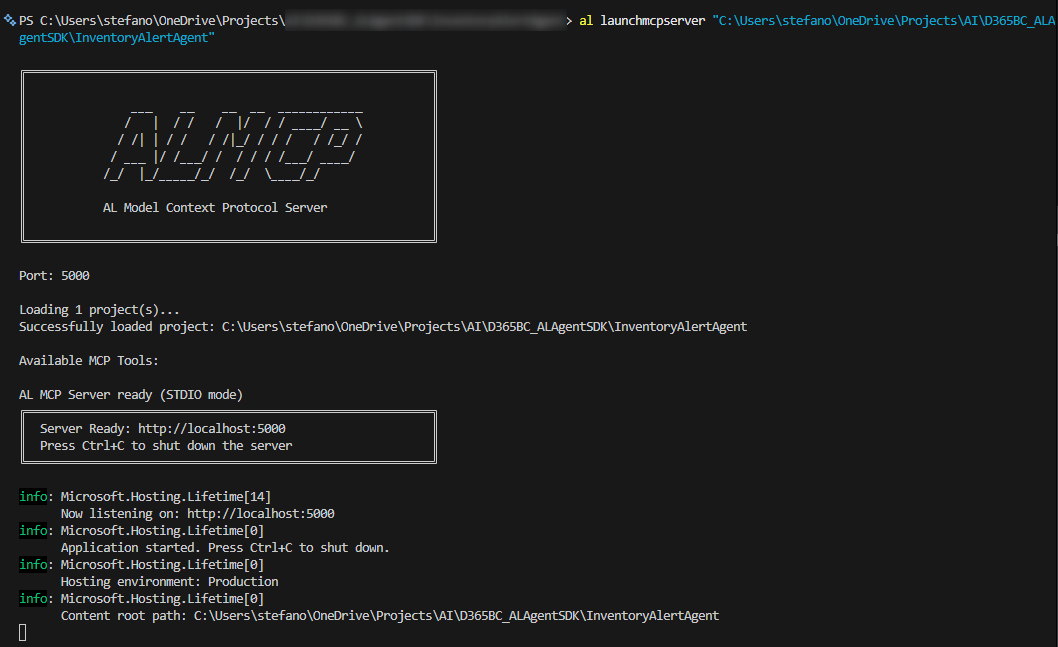This screenshot has height=647, width=1058.
Task: Open the URL after "Now listening on"
Action: pyautogui.click(x=260, y=513)
